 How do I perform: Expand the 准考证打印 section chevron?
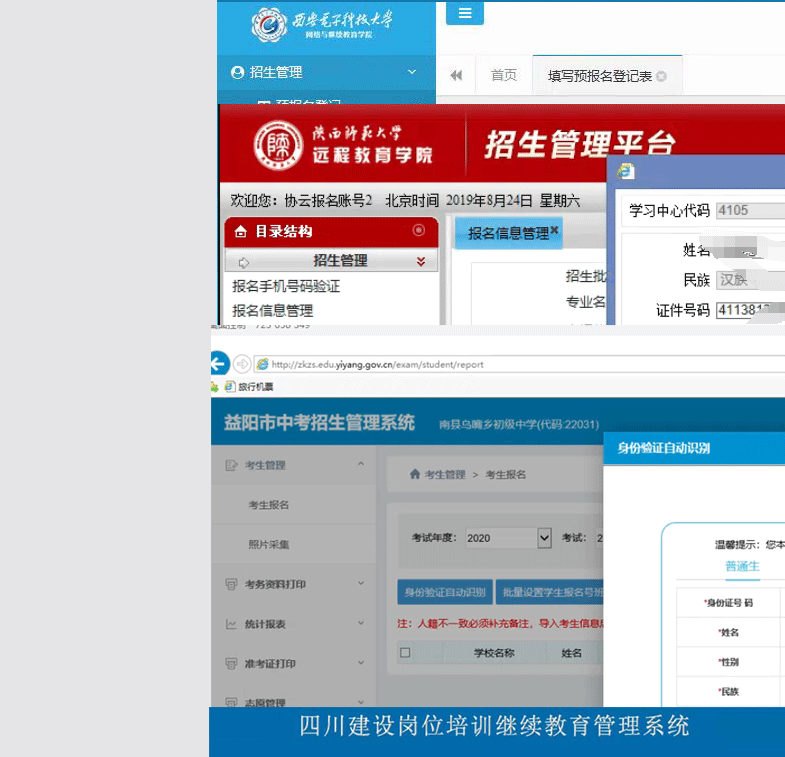pos(361,663)
